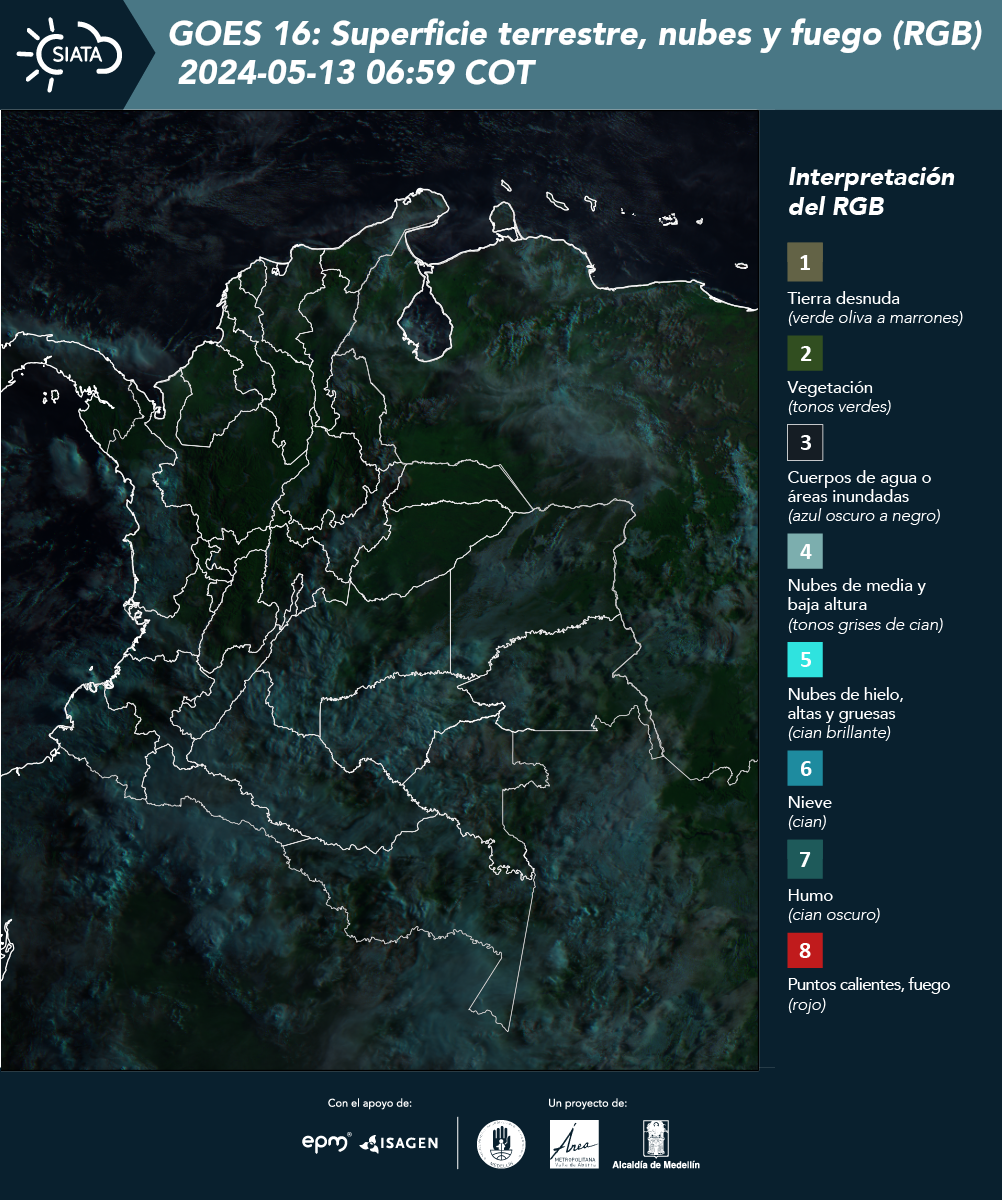Click the text azul oscuro a negro
Image resolution: width=1002 pixels, height=1200 pixels.
click(864, 516)
